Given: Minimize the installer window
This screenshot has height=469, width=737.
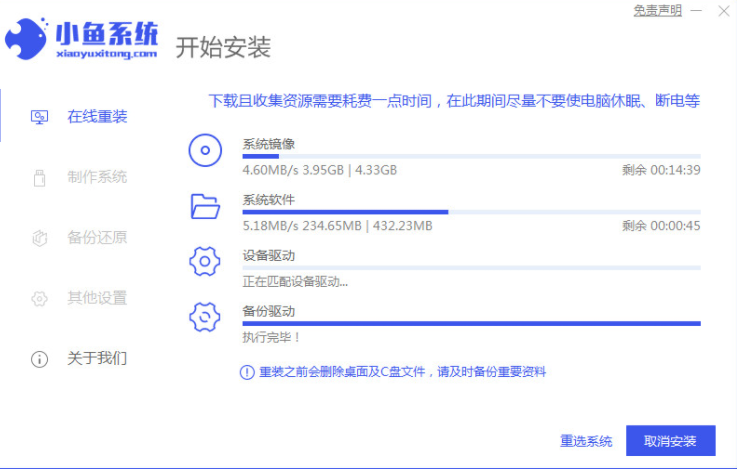Looking at the screenshot, I should tap(696, 10).
